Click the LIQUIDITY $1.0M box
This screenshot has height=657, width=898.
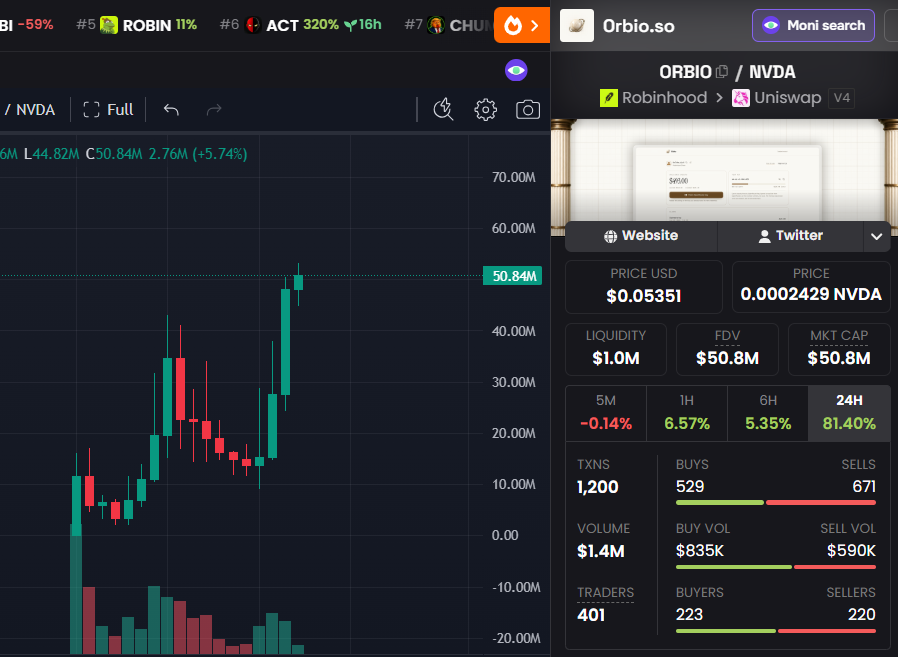point(616,349)
